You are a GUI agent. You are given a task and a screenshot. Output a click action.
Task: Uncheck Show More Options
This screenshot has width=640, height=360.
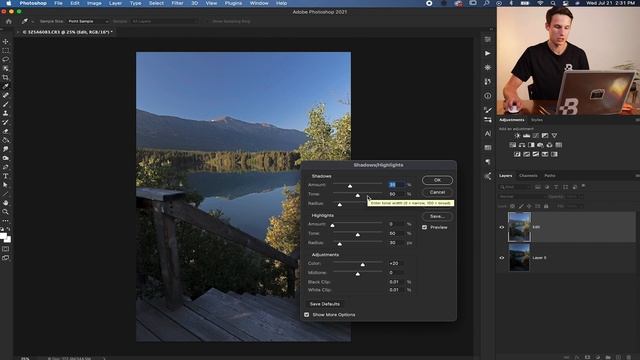(307, 315)
